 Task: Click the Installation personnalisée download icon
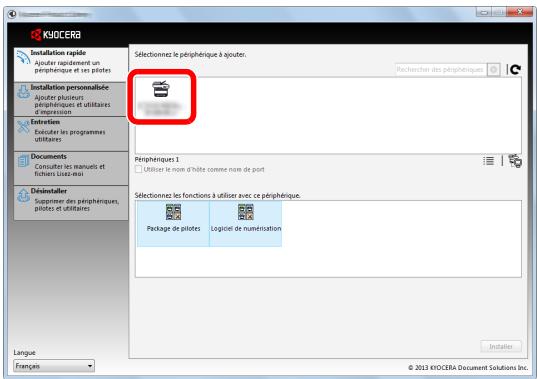click(23, 91)
